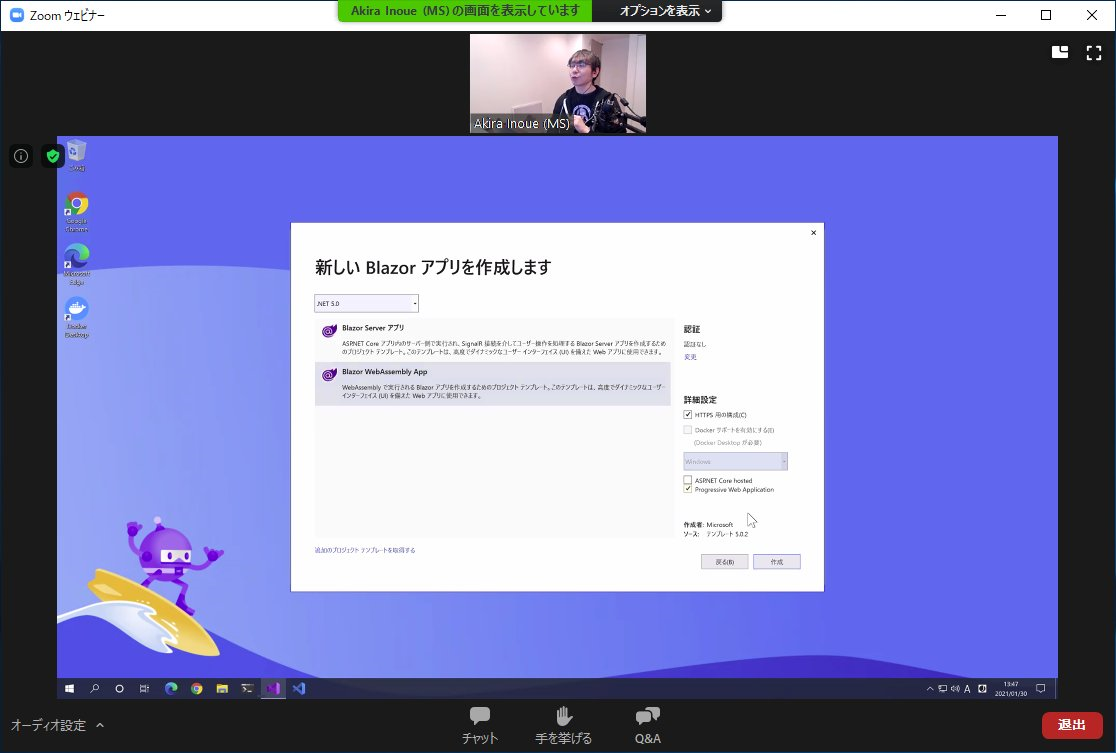The width and height of the screenshot is (1116, 753).
Task: Expand the audio settings chevron
Action: [100, 725]
